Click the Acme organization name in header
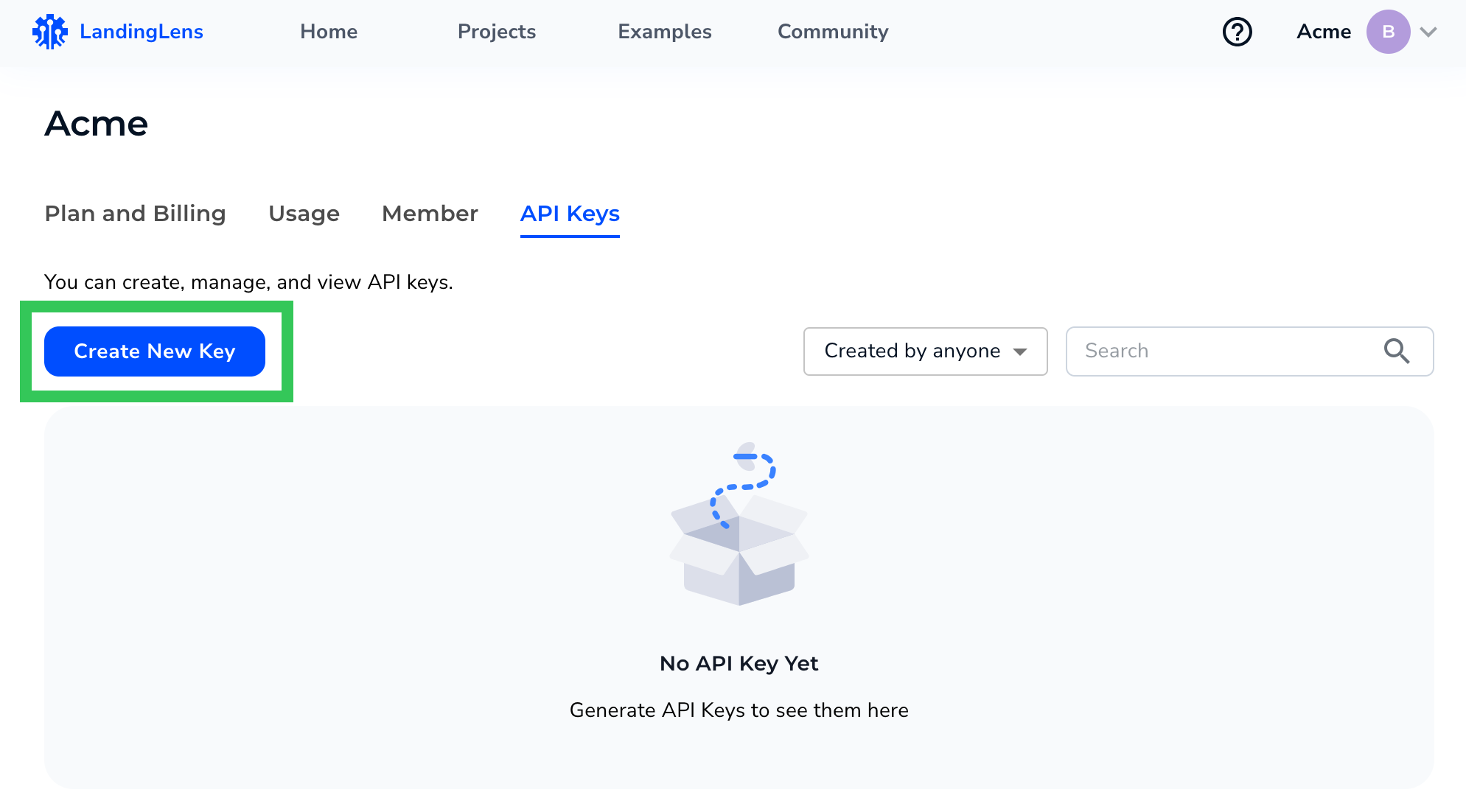 [x=1324, y=32]
